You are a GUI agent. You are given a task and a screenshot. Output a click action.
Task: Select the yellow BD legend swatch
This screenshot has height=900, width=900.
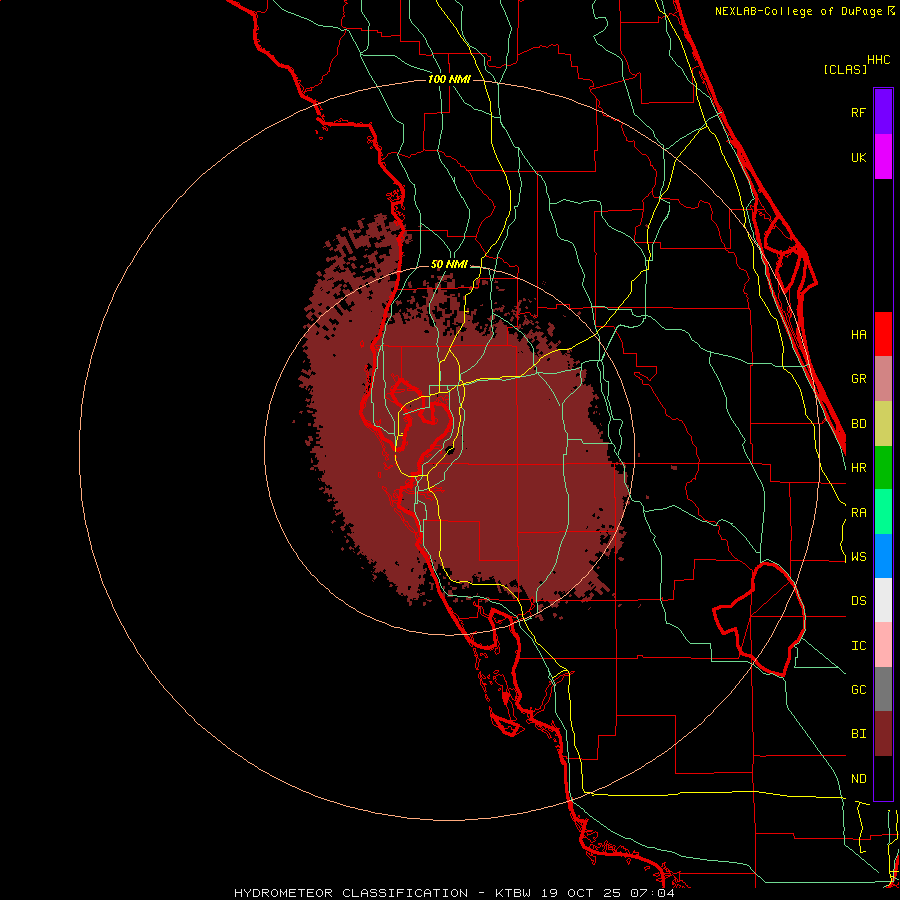[x=883, y=424]
